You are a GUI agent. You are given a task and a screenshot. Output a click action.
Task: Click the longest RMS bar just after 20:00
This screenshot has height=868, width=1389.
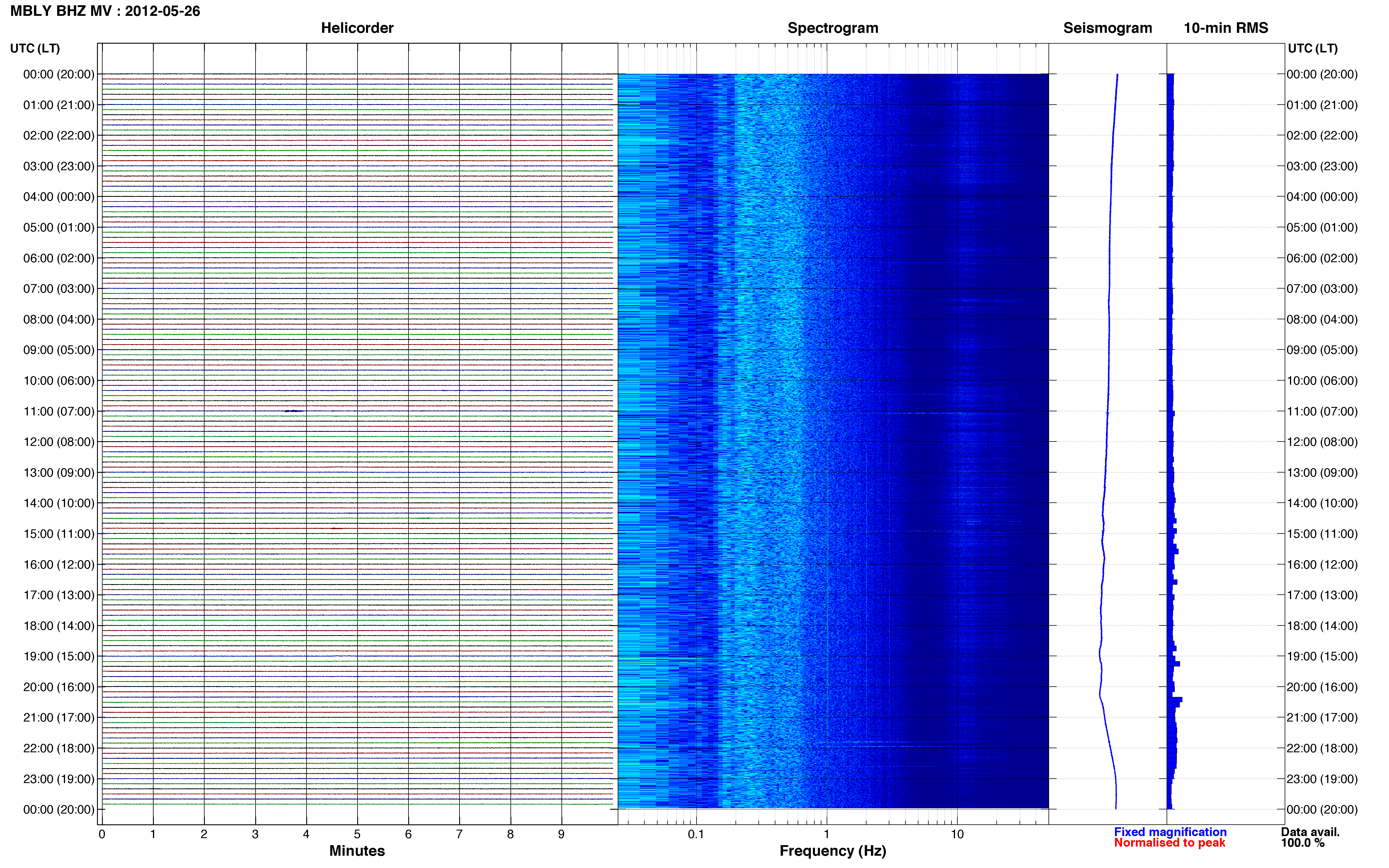tap(1175, 700)
